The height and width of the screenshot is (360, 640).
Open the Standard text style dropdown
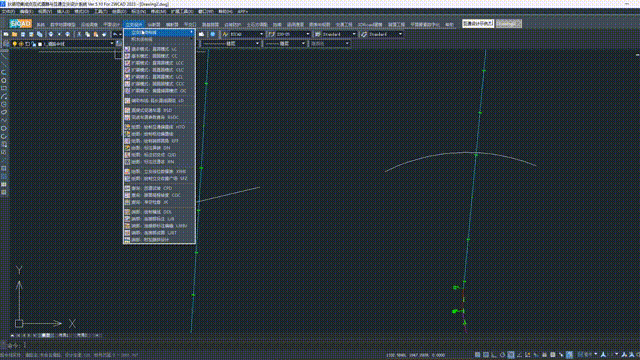pyautogui.click(x=335, y=34)
